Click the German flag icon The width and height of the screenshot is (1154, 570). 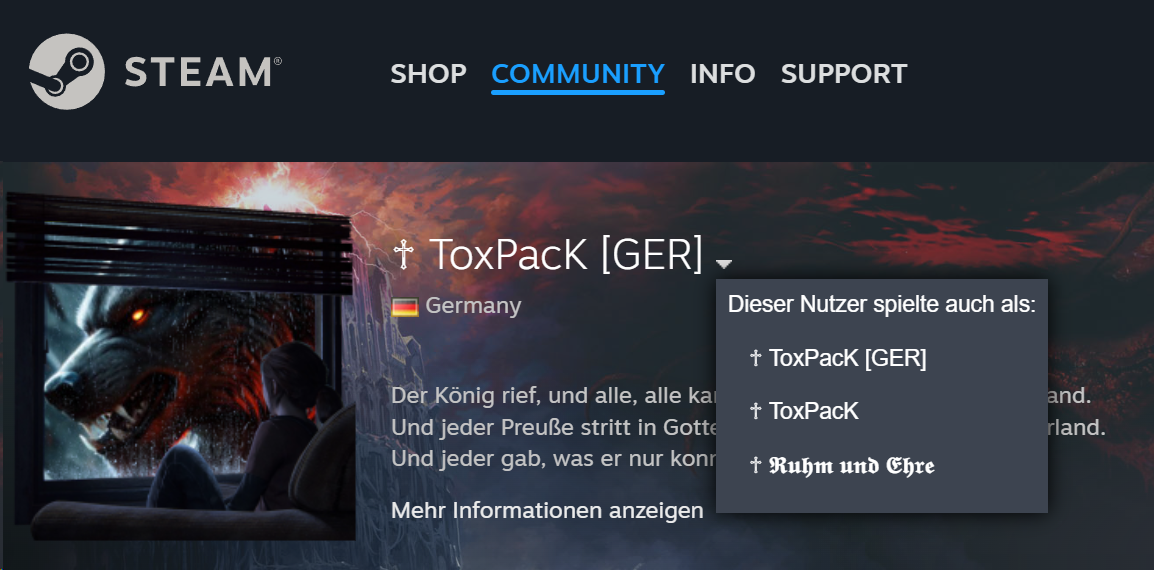pyautogui.click(x=405, y=306)
